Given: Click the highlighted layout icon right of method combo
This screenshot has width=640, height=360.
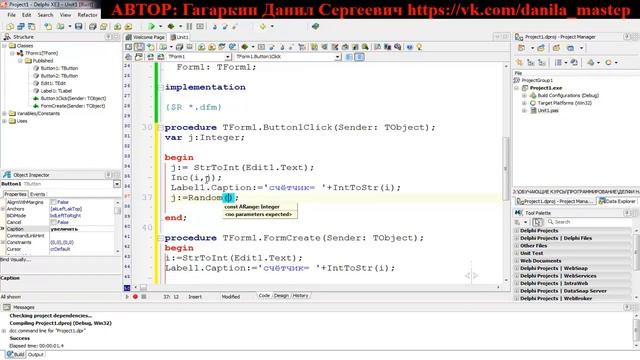Looking at the screenshot, I should pos(359,57).
